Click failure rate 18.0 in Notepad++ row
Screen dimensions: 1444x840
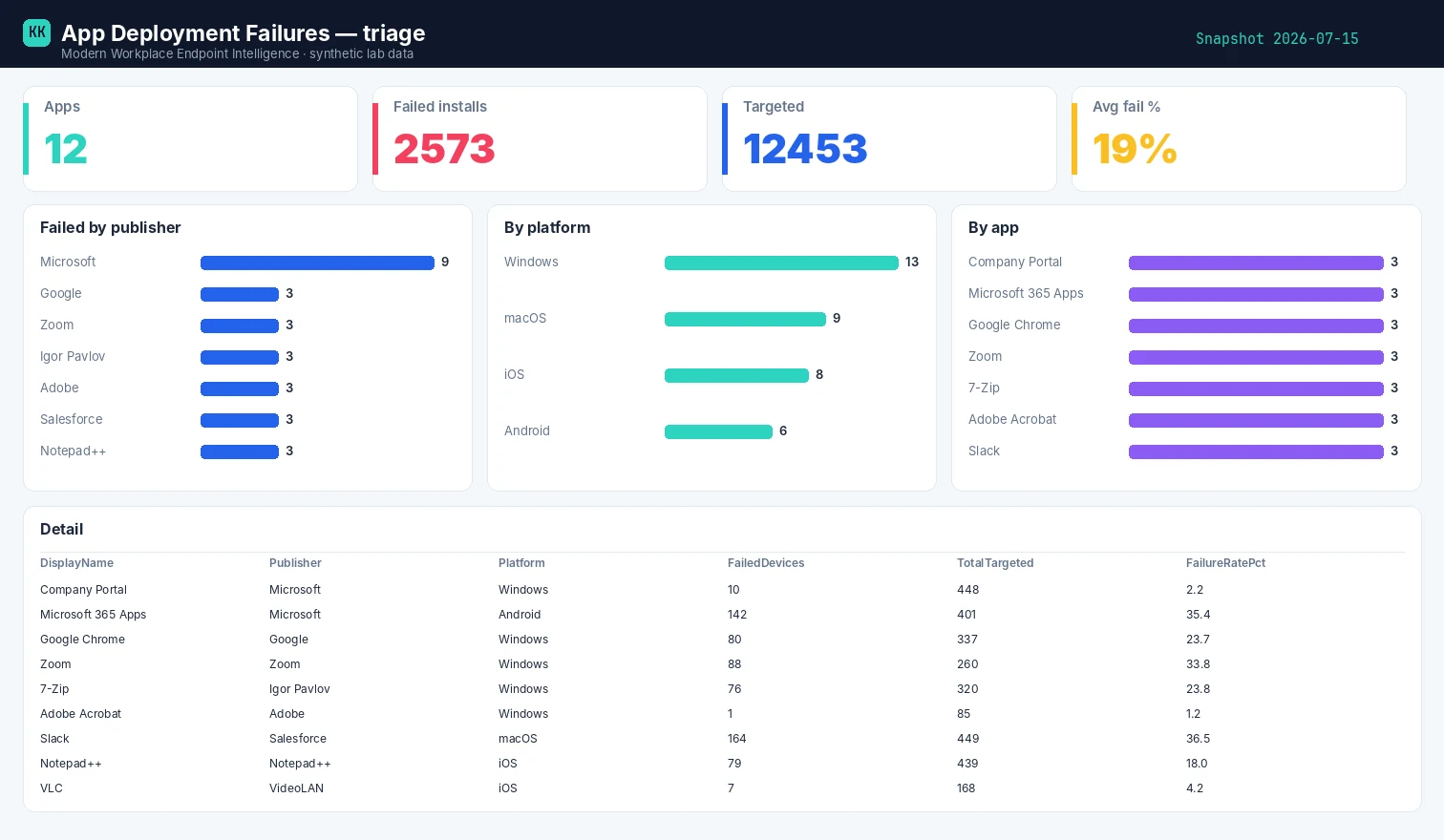(1197, 764)
